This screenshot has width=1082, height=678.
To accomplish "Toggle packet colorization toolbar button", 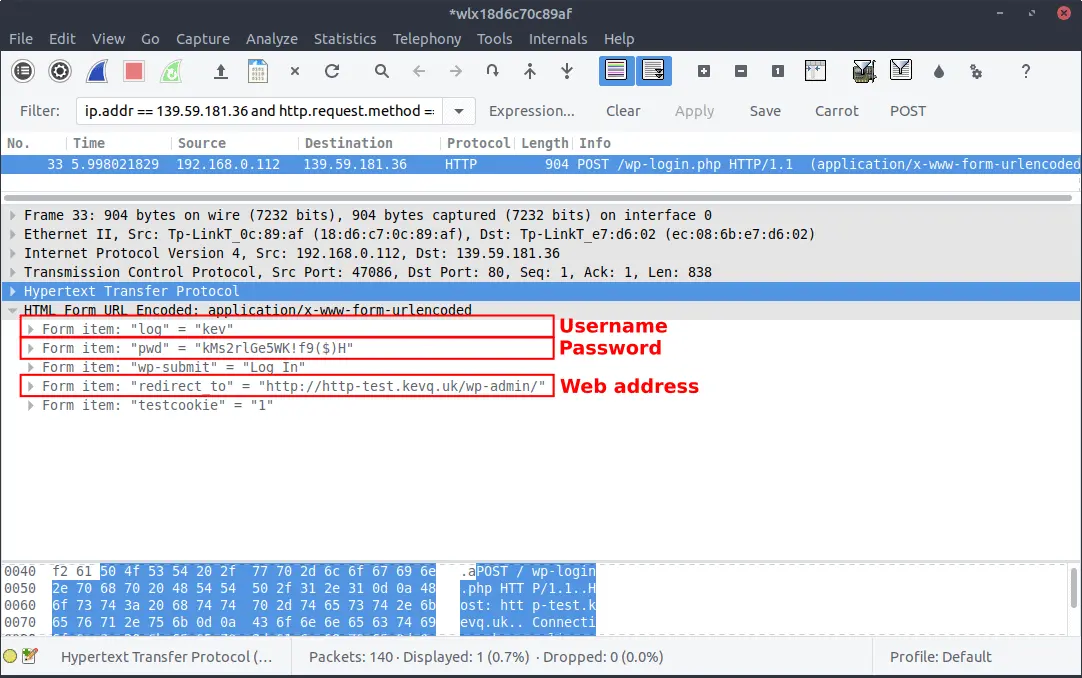I will (616, 71).
